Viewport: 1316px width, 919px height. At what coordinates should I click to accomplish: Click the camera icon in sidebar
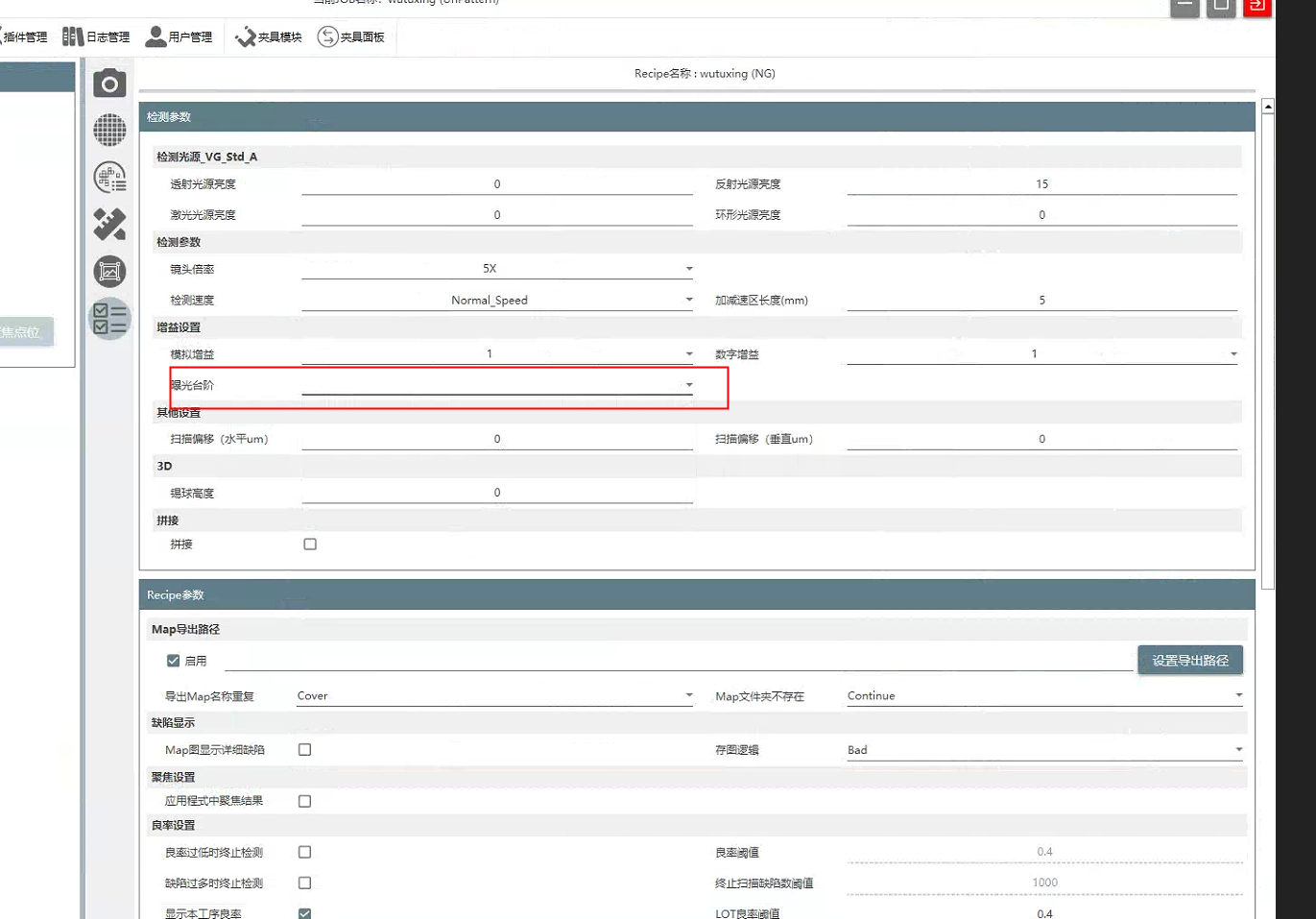(109, 85)
